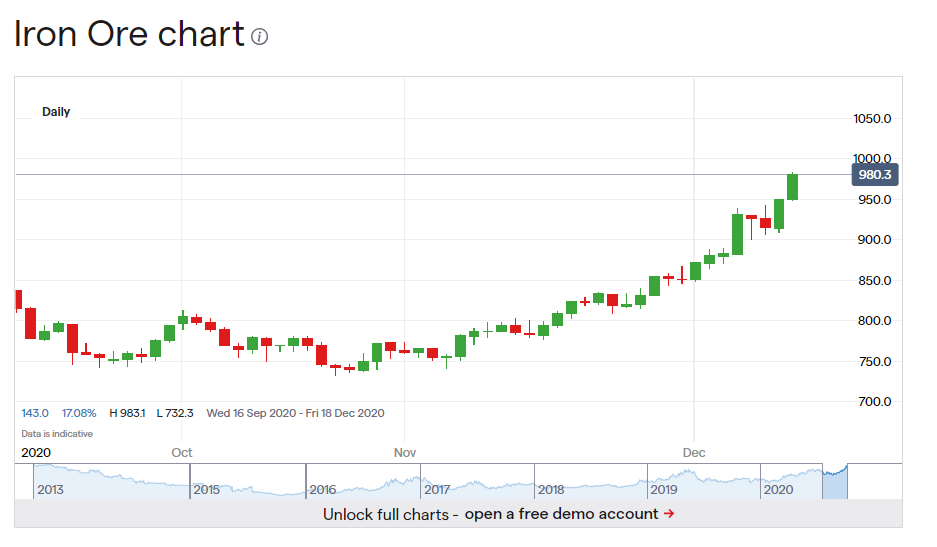Click the 750.0 price axis label
This screenshot has height=547, width=937.
point(874,362)
